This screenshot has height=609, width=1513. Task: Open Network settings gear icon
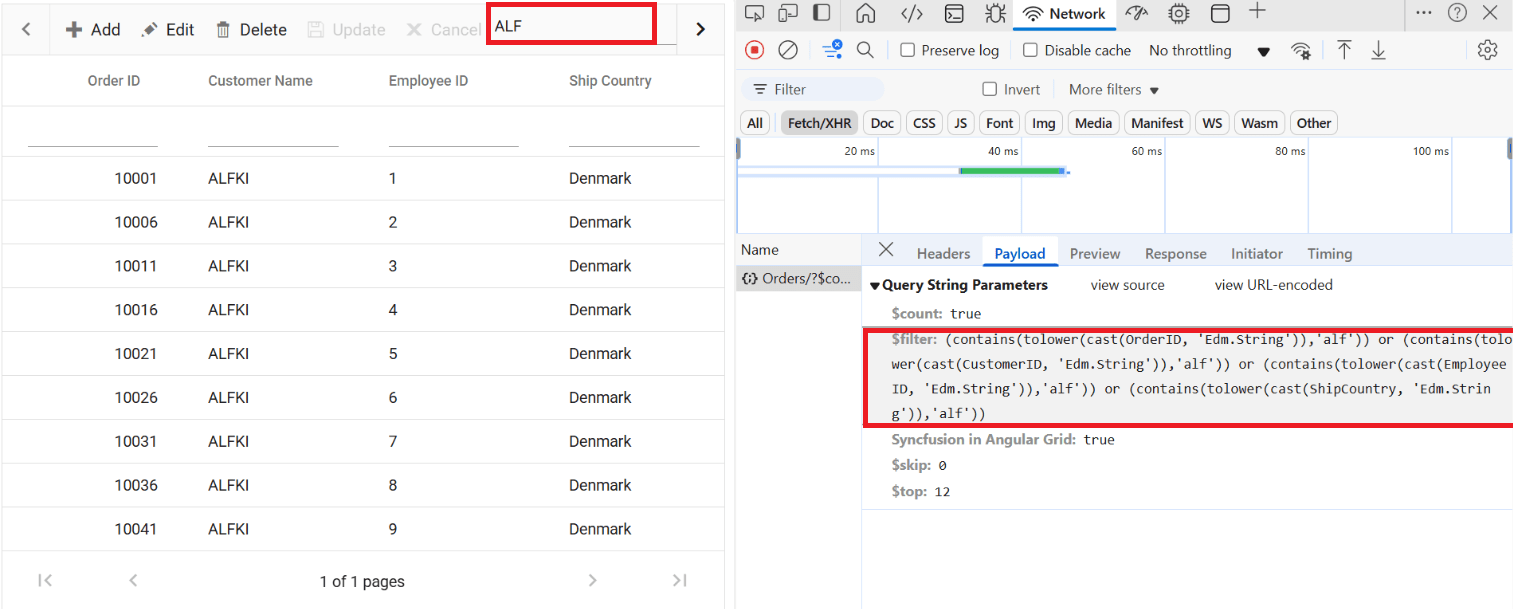tap(1487, 50)
